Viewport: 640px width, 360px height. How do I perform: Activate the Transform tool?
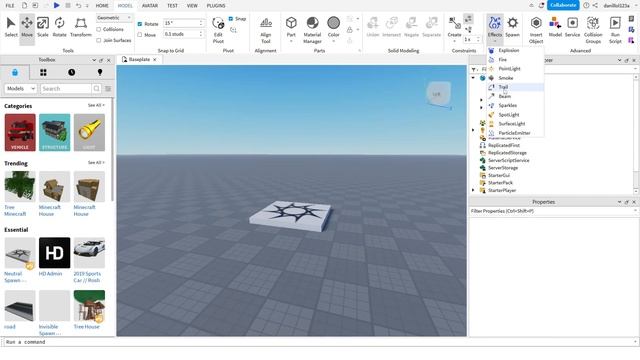click(x=81, y=27)
